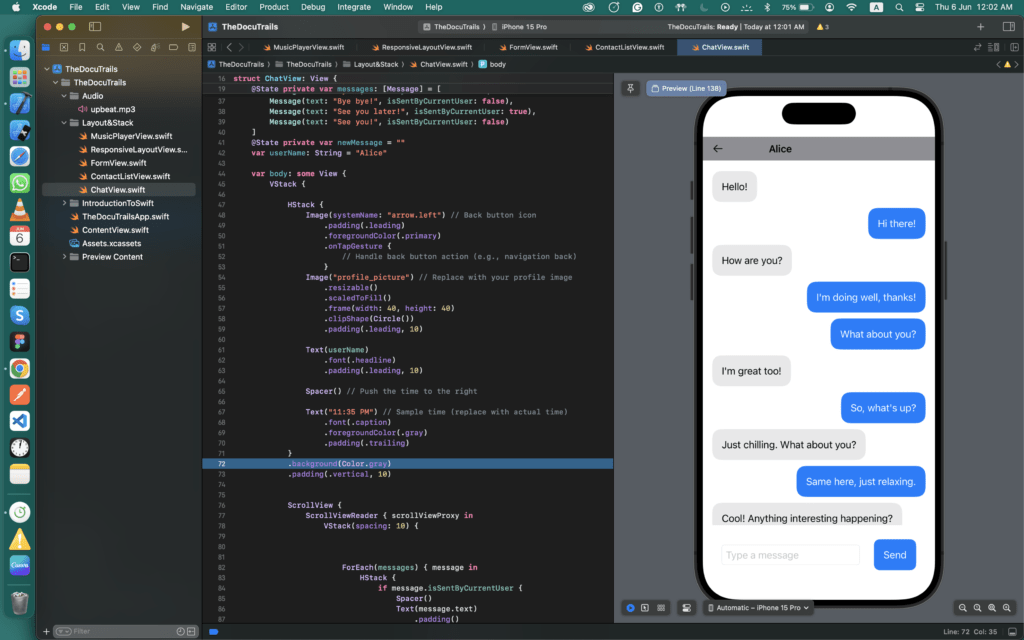This screenshot has width=1024, height=640.
Task: Zoom in the preview canvas
Action: [x=1007, y=607]
